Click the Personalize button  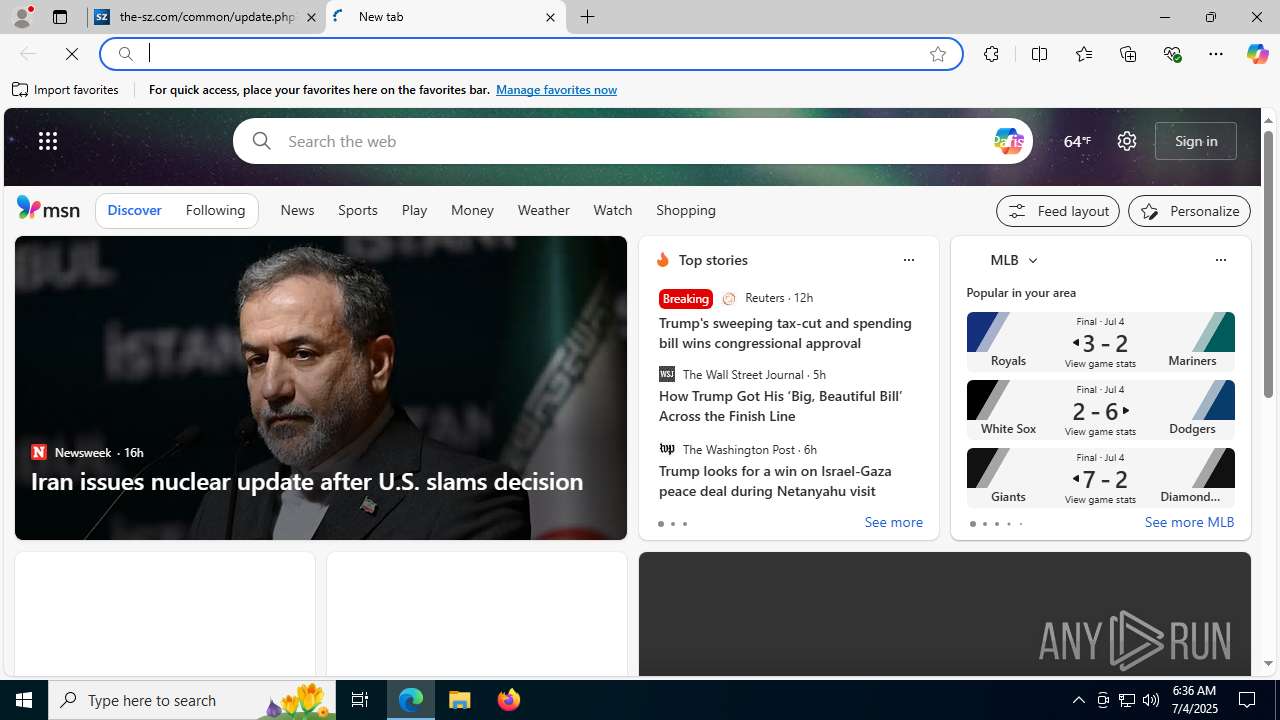click(1189, 211)
